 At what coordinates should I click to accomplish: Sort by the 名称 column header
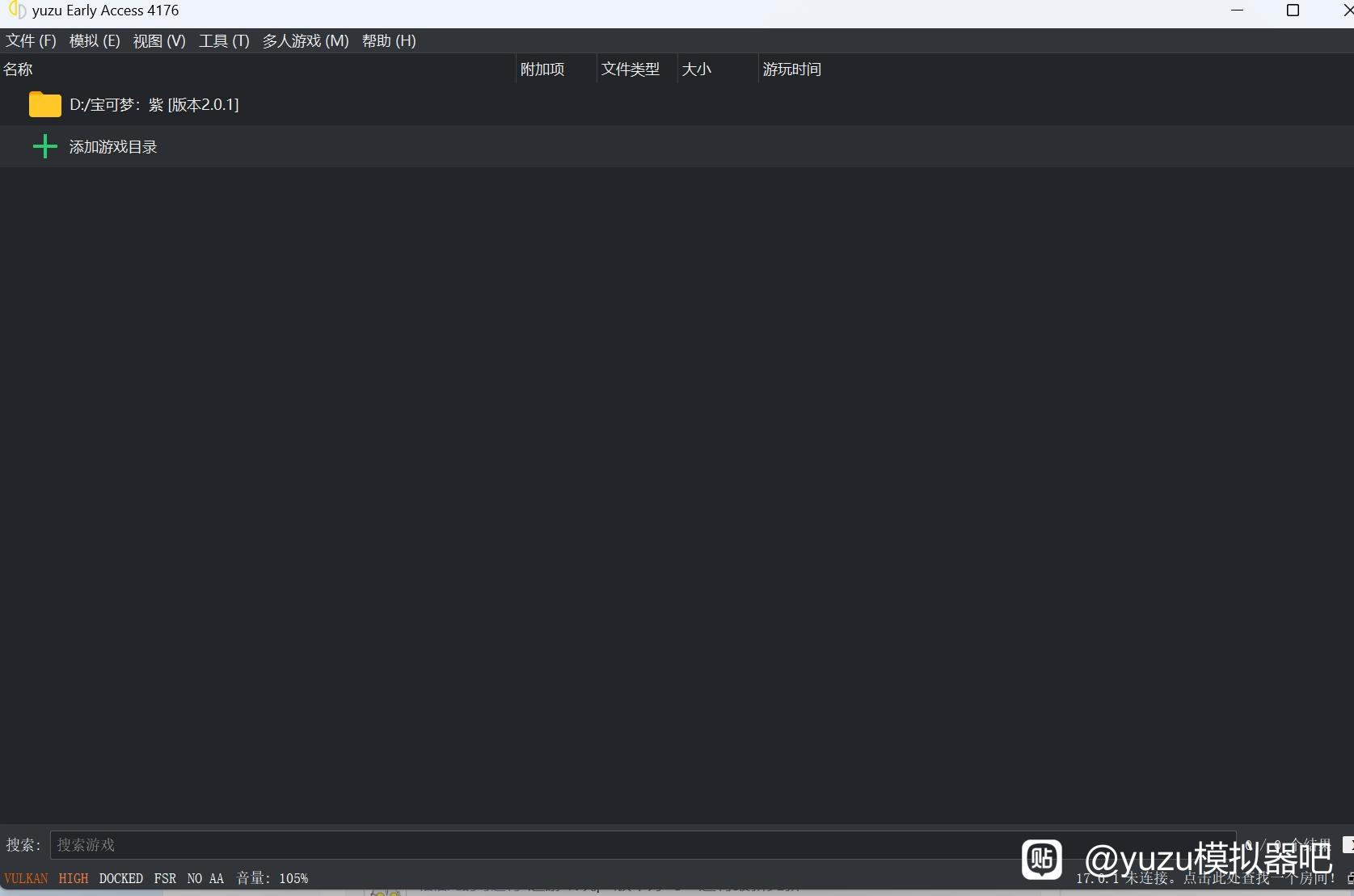click(x=257, y=69)
